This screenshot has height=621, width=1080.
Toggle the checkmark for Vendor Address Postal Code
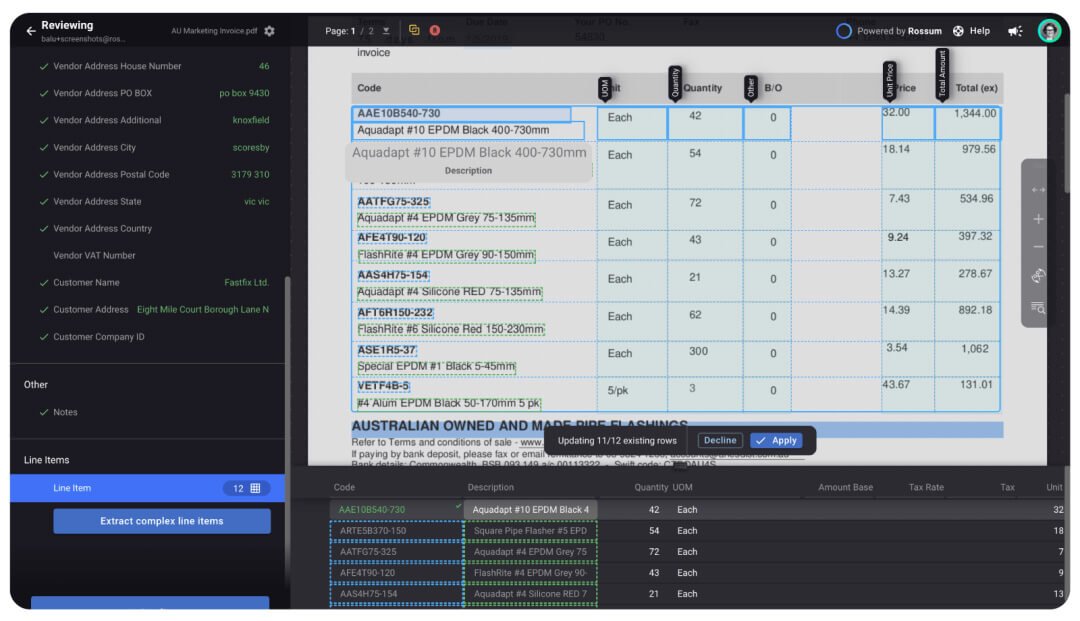coord(43,175)
